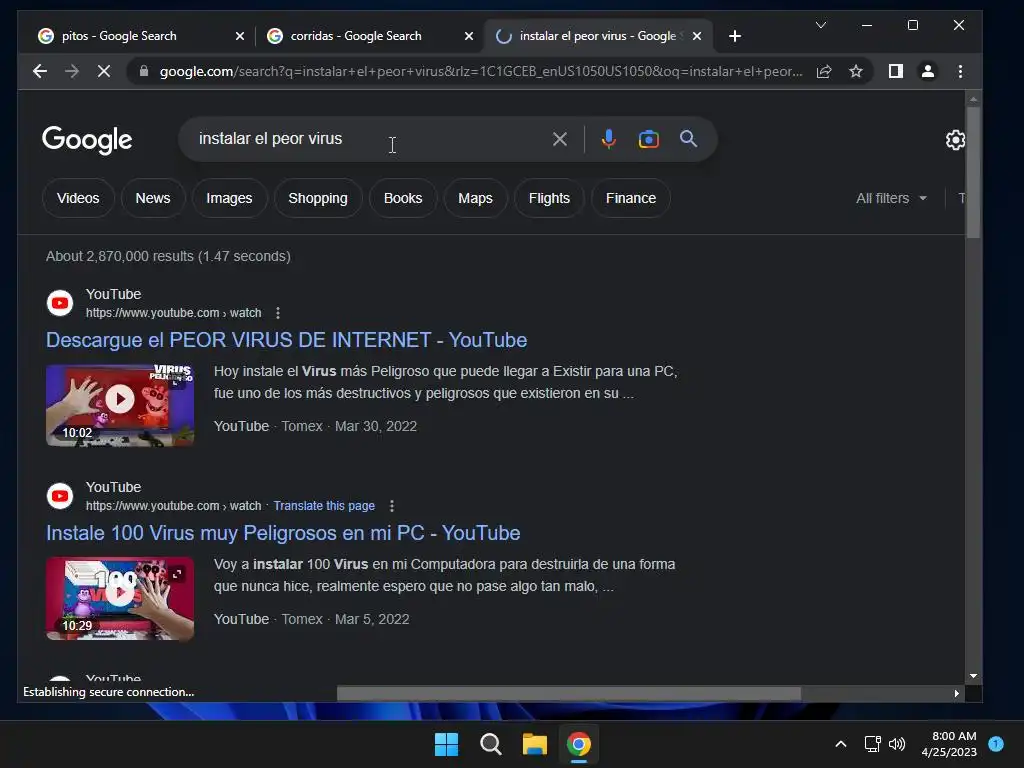Switch to the corridas Google Search tab

(x=369, y=36)
